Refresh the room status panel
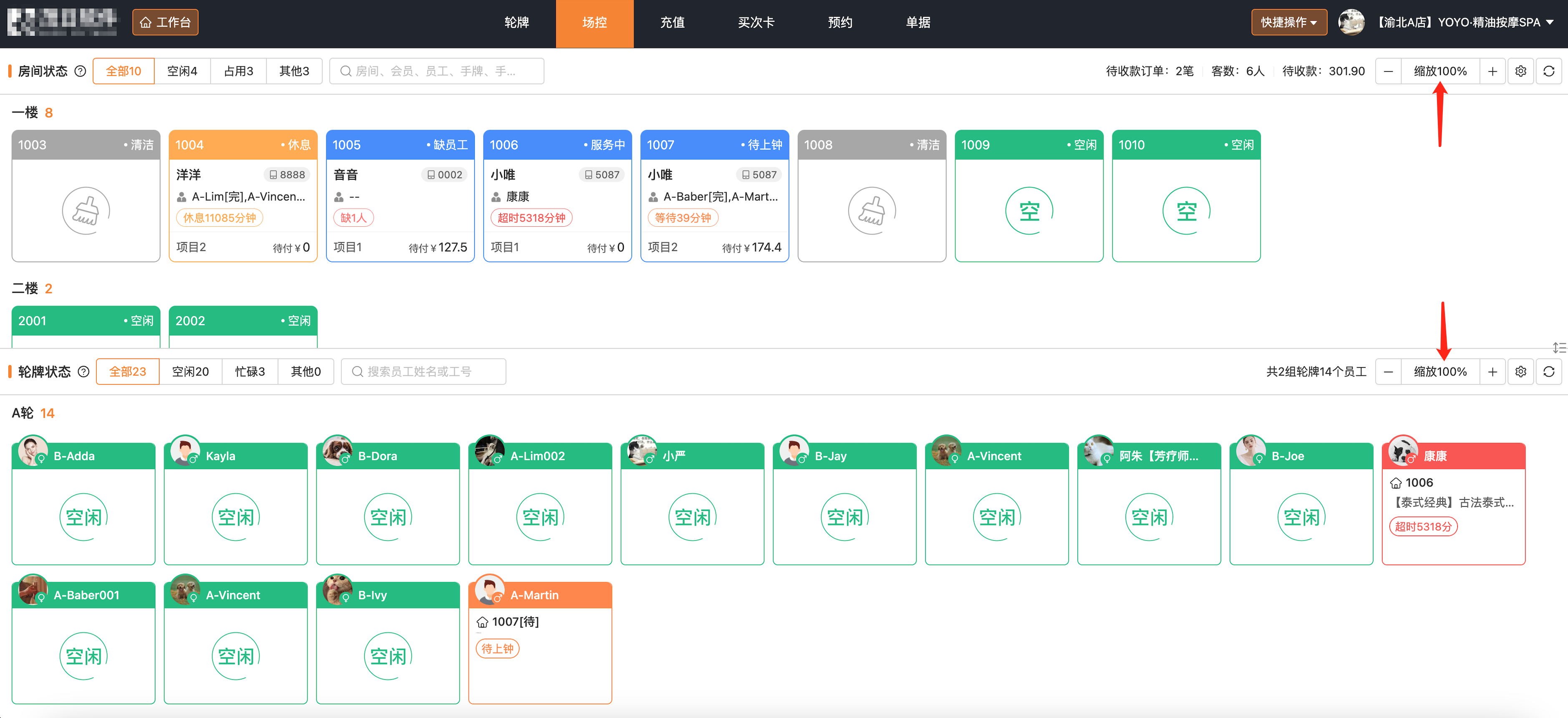 (x=1548, y=71)
